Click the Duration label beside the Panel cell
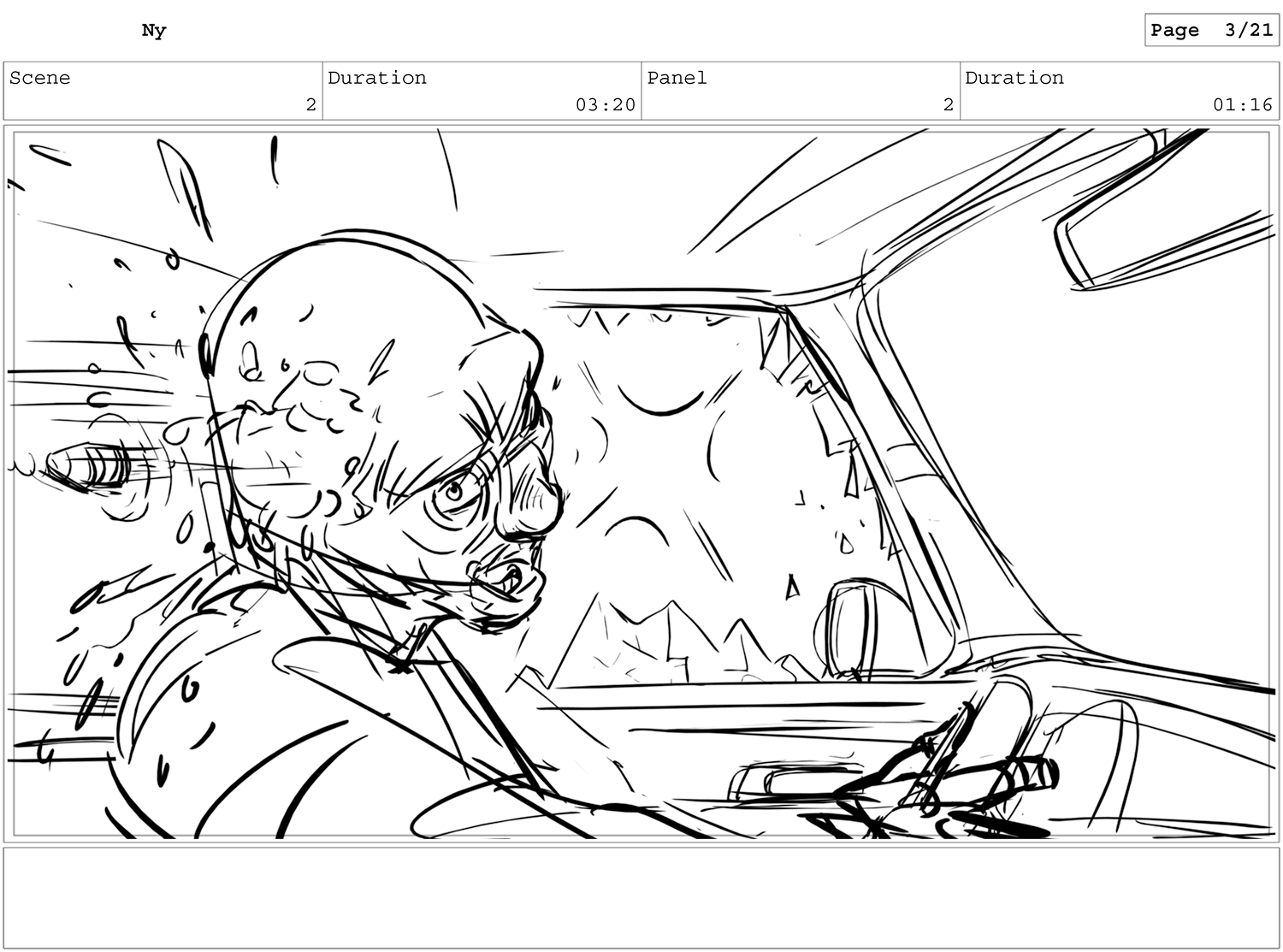 pos(1014,78)
